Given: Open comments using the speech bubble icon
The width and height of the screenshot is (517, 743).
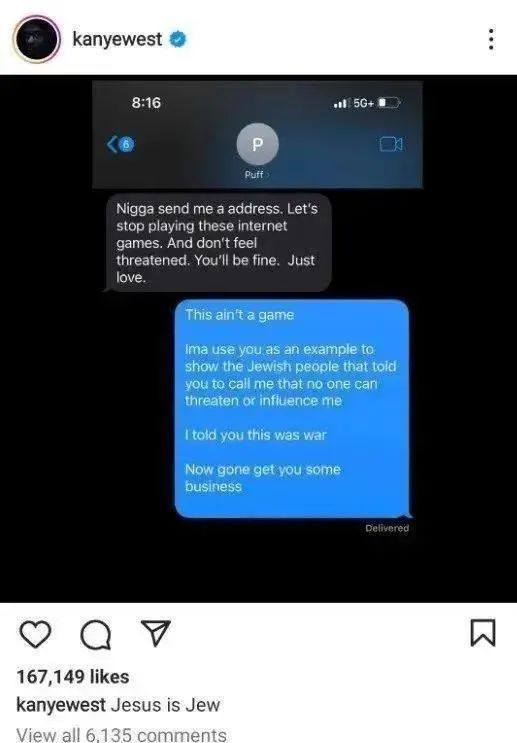Looking at the screenshot, I should point(96,634).
